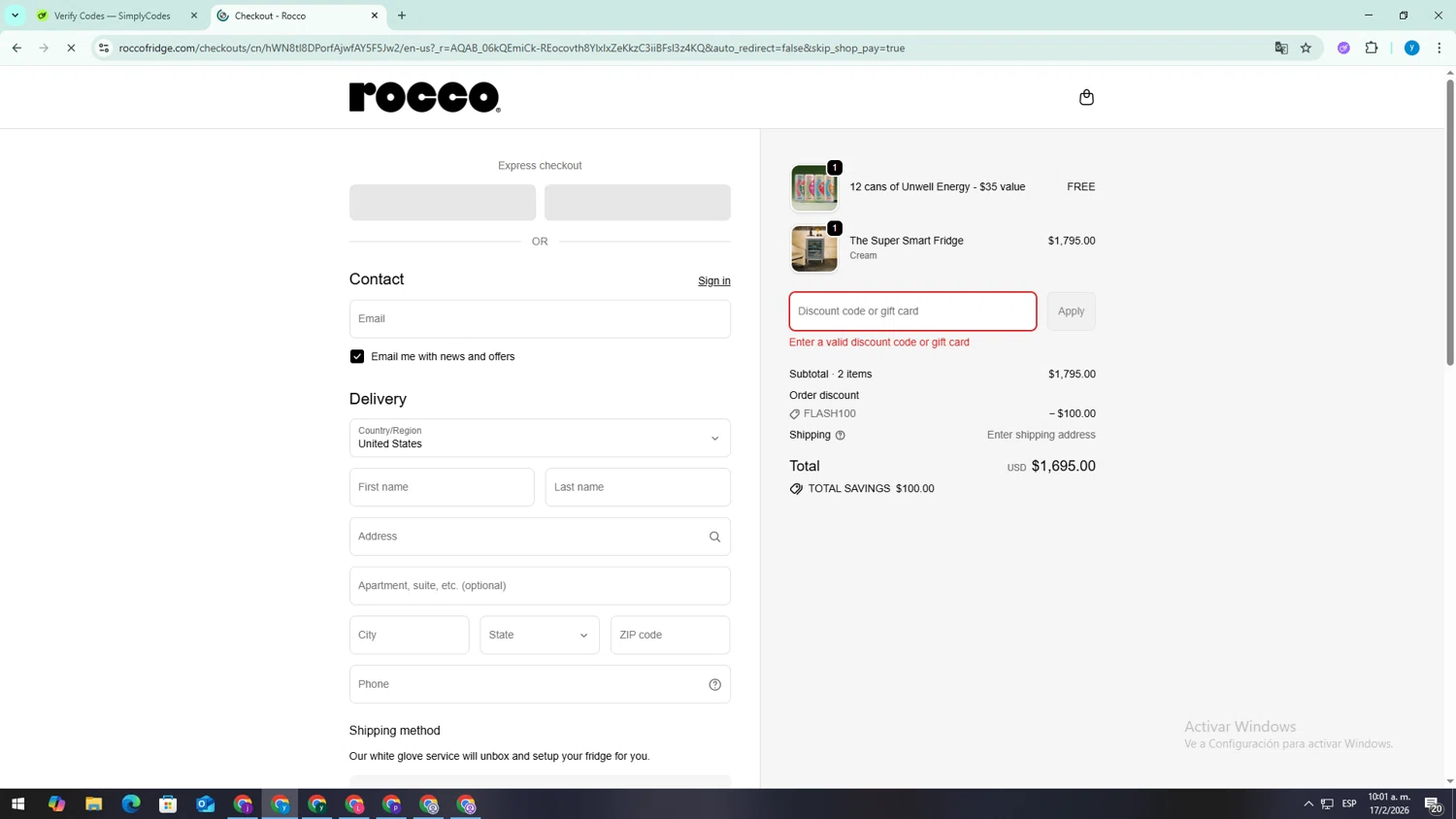
Task: Expand the Country/Region dropdown
Action: [540, 438]
